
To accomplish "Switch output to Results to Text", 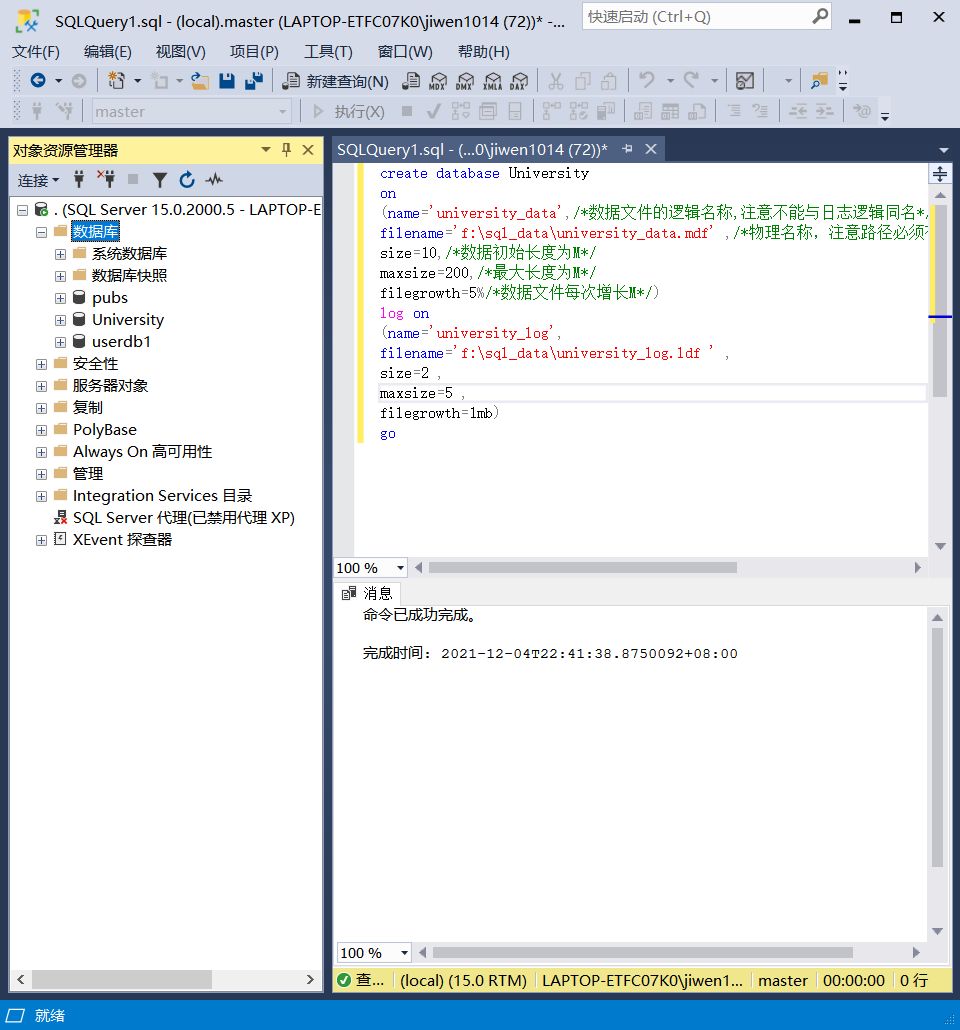I will [x=643, y=112].
